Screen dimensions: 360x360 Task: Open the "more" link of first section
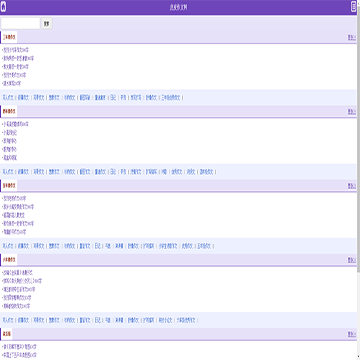(x=352, y=37)
